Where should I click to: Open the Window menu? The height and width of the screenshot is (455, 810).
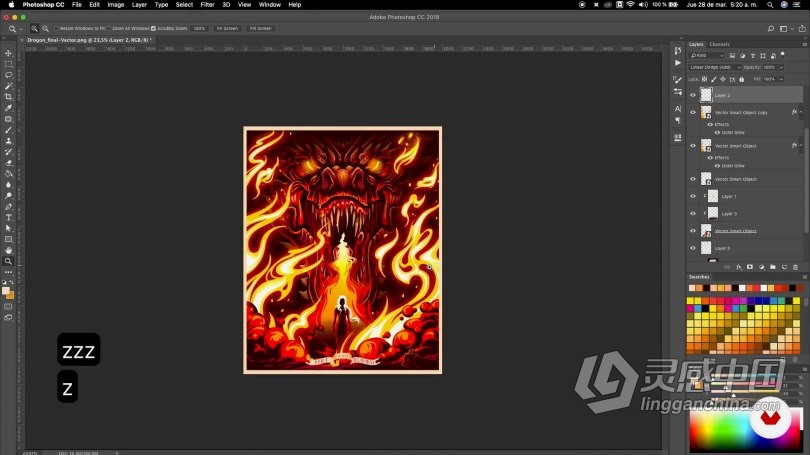(x=270, y=5)
